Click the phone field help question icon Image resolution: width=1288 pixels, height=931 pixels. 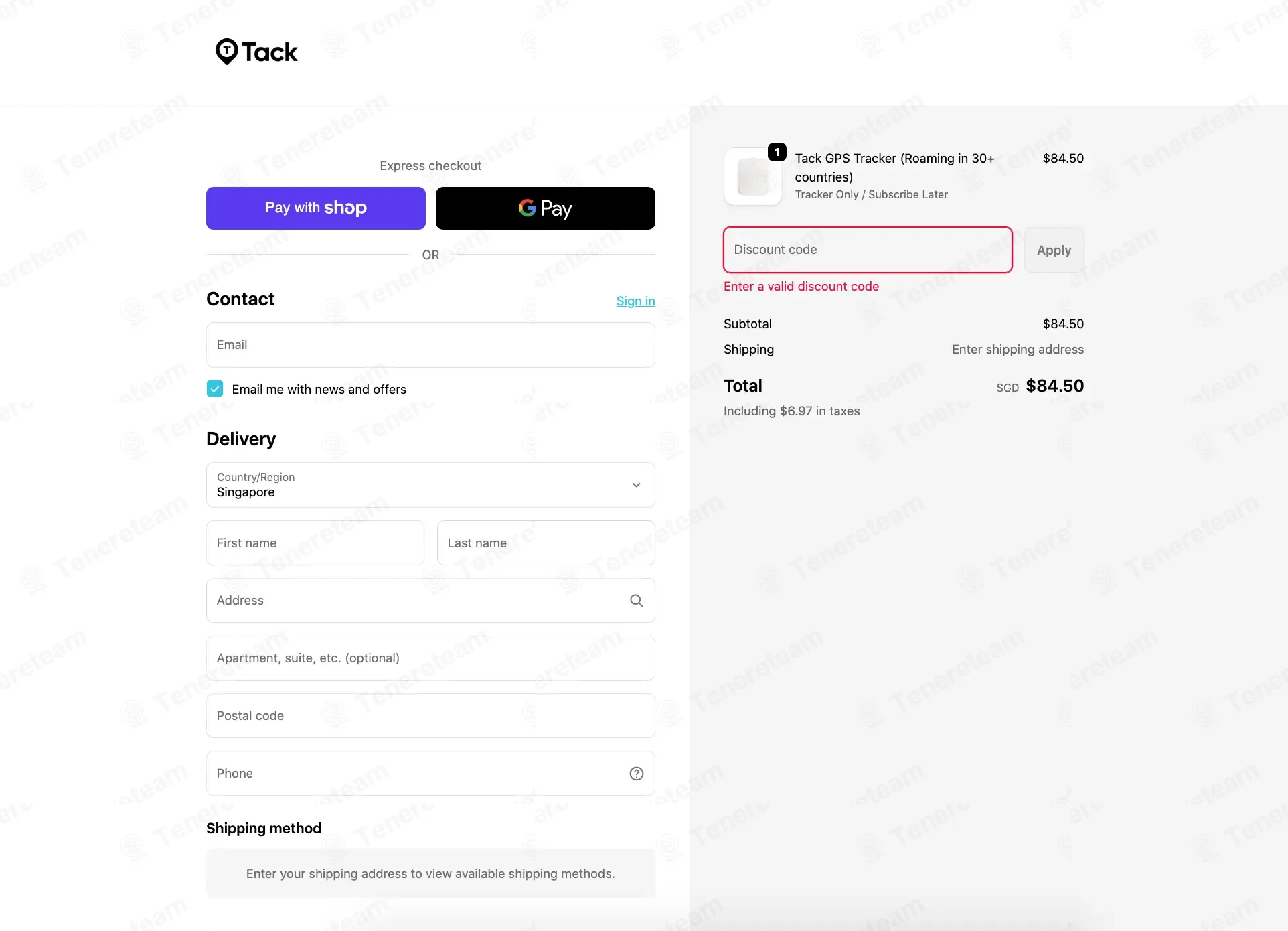click(x=636, y=774)
